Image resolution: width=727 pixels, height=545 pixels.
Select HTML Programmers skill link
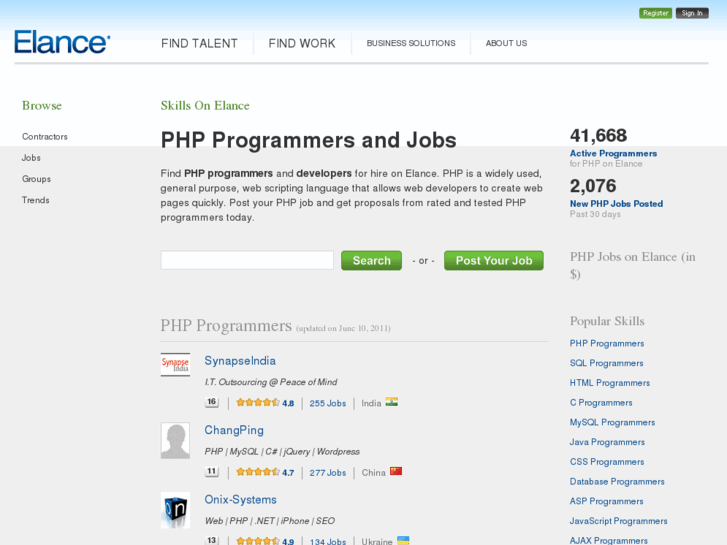(610, 383)
